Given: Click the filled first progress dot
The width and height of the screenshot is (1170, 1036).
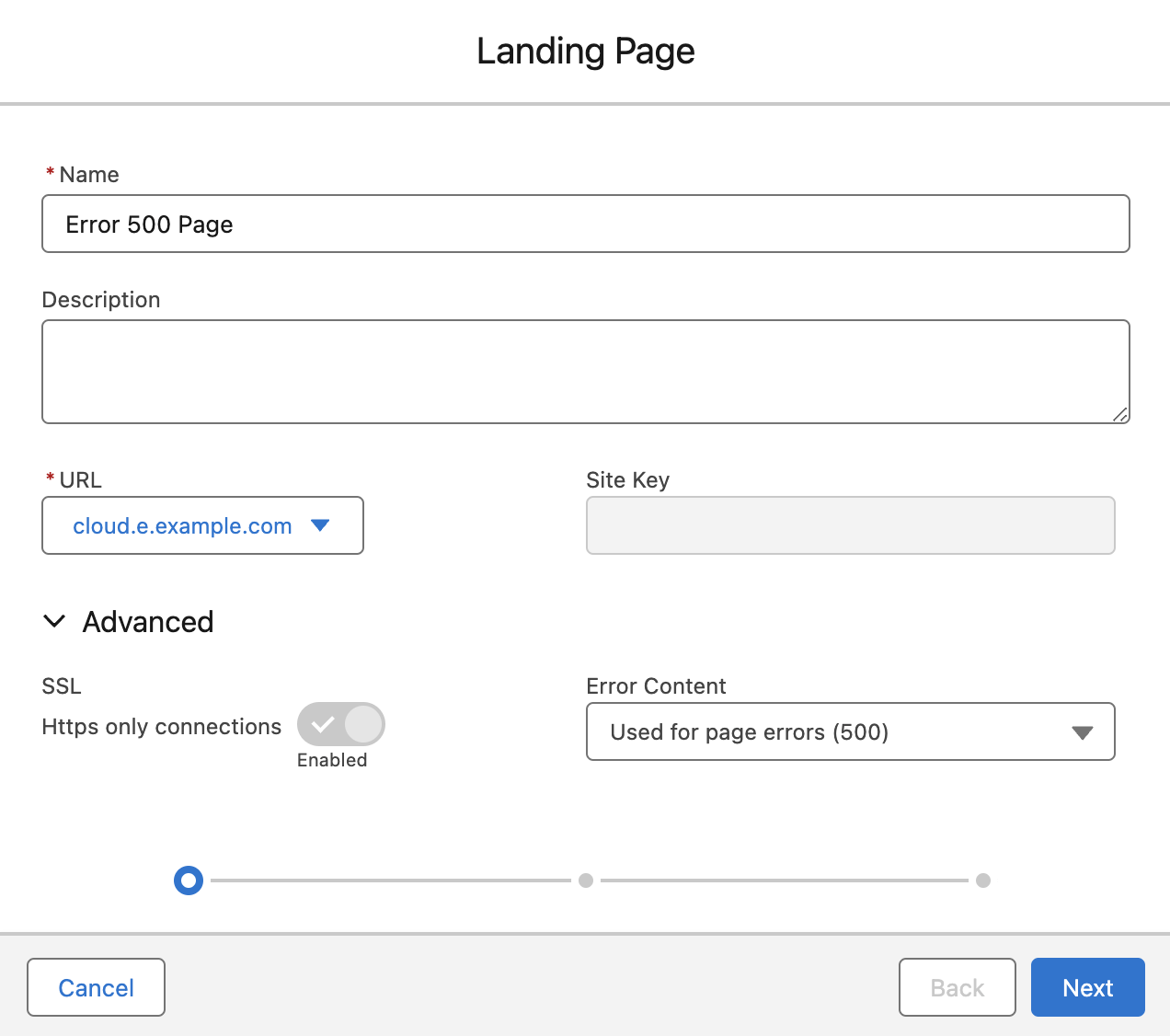Looking at the screenshot, I should (188, 881).
